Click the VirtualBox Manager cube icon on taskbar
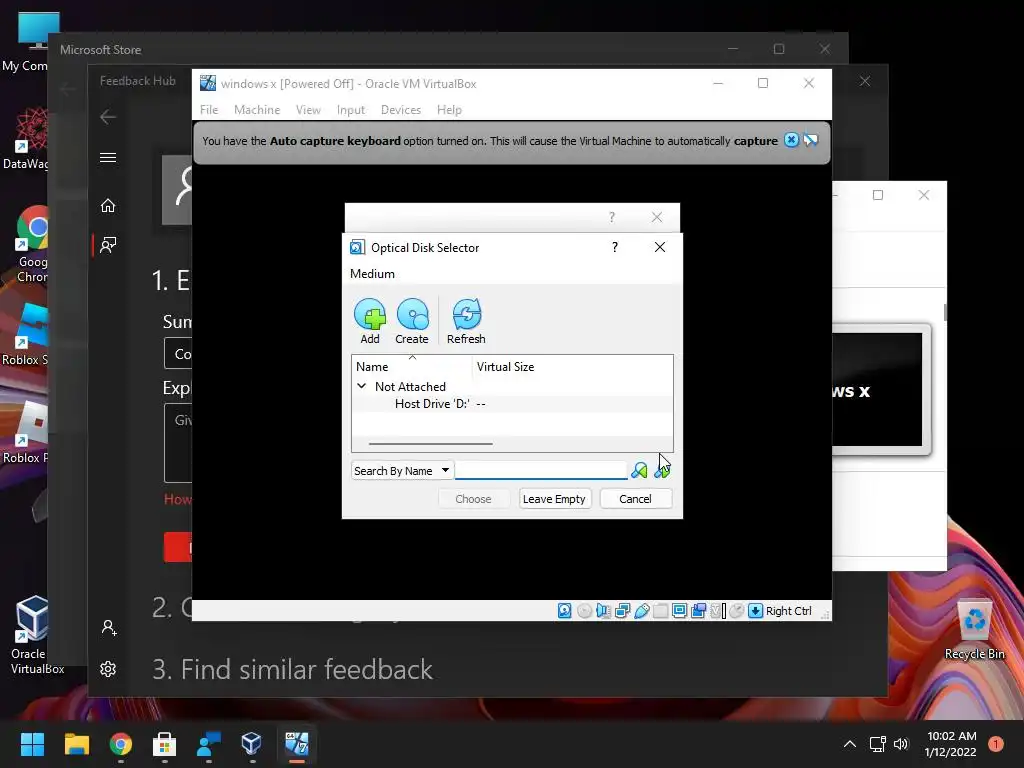This screenshot has width=1024, height=768. [x=251, y=744]
